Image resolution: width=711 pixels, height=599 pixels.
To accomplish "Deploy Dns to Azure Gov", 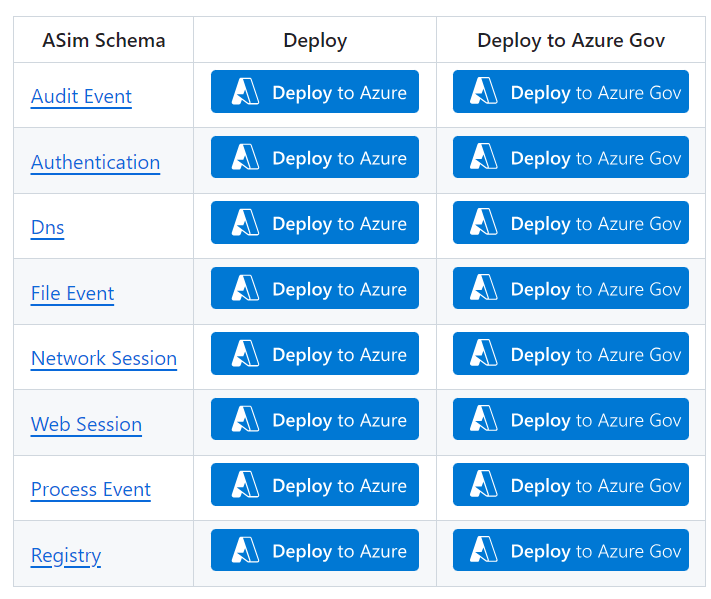I will click(571, 223).
